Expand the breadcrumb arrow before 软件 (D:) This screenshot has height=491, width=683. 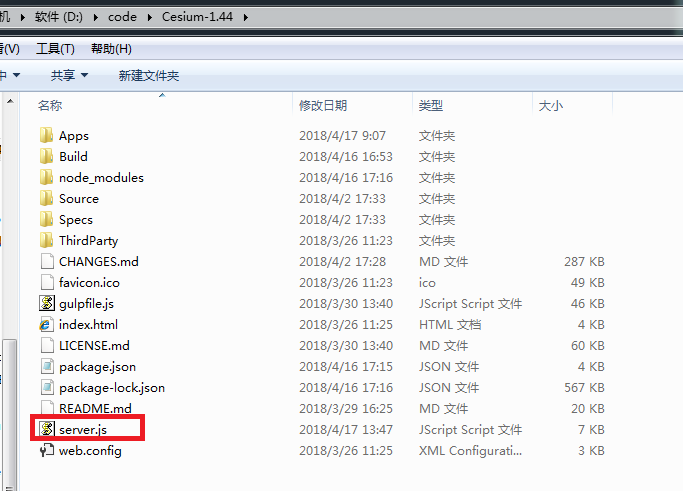coord(22,17)
